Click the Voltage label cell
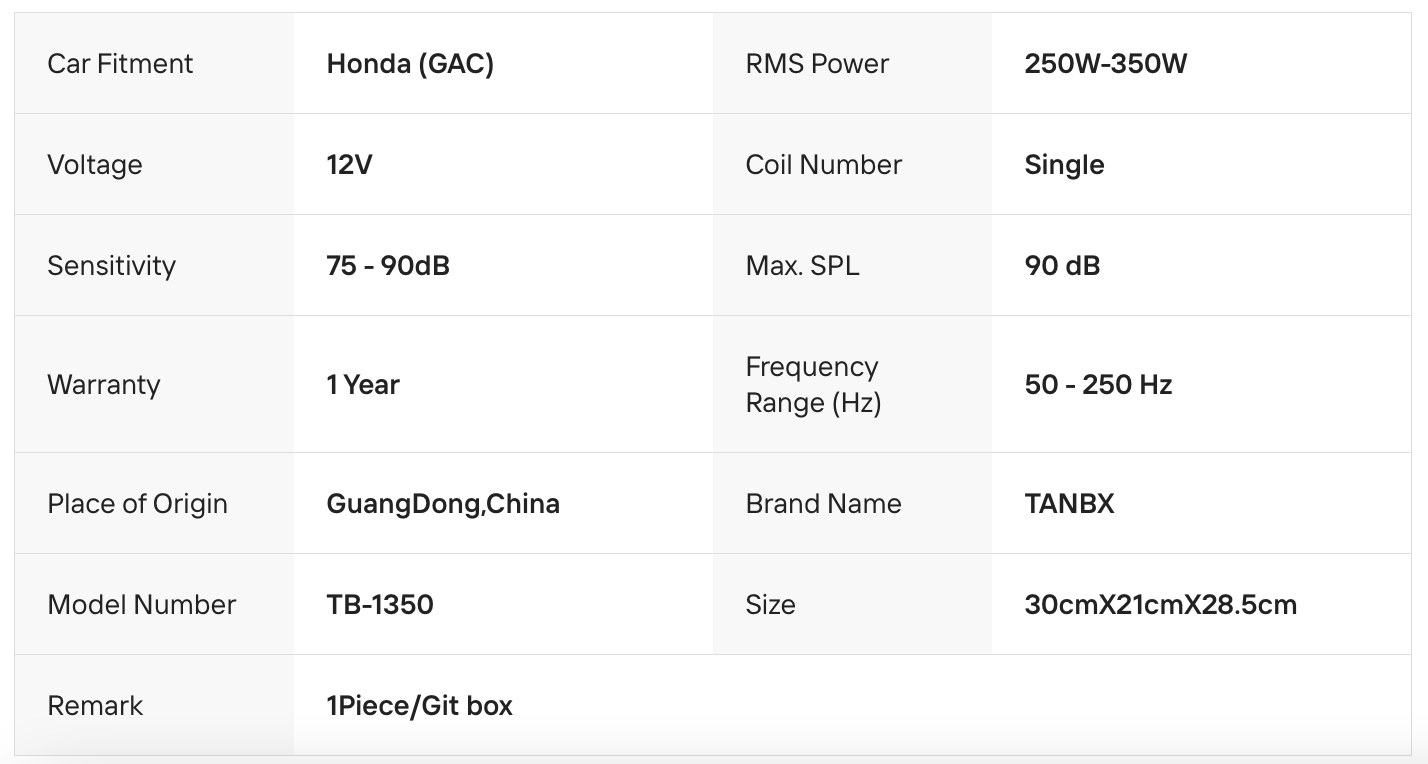The image size is (1428, 764). pyautogui.click(x=95, y=165)
